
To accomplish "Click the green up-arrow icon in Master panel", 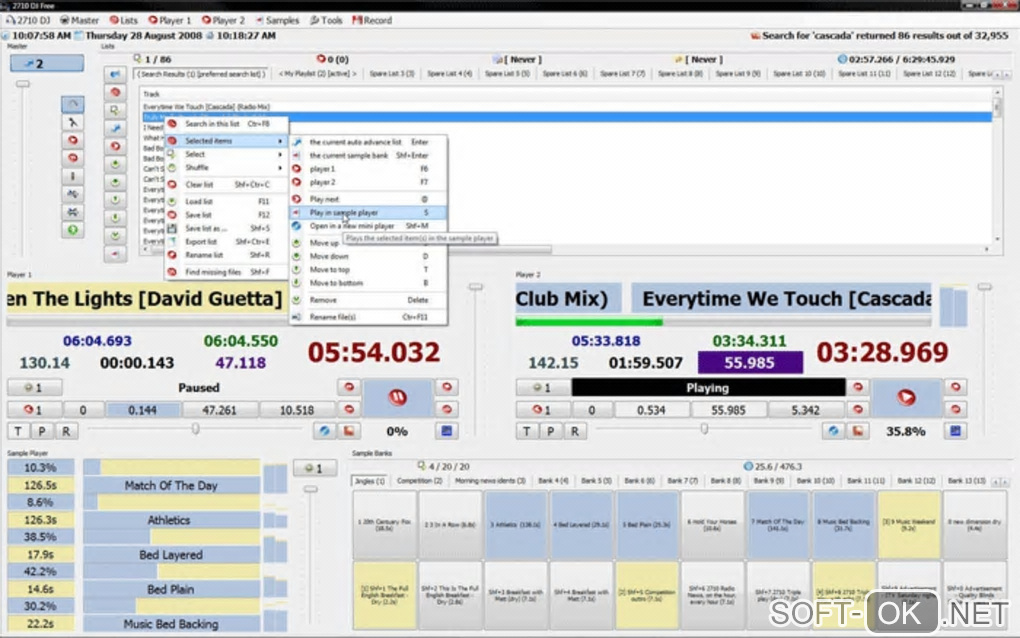I will [73, 230].
